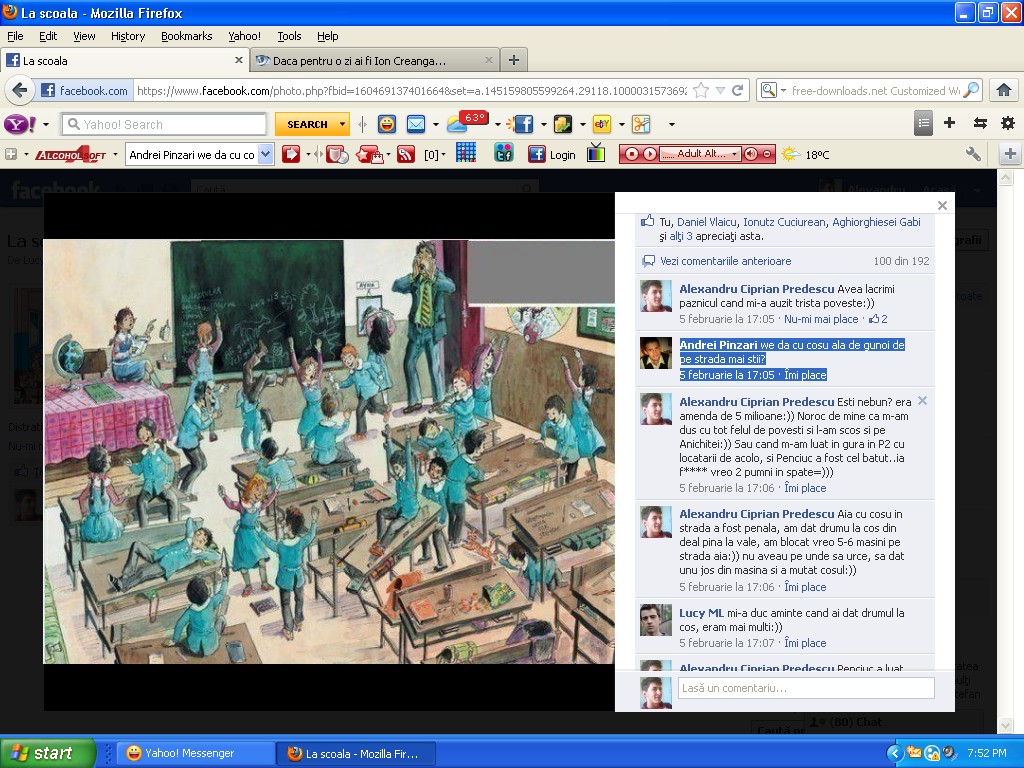Expand the Andrei Pinzari toolbar combo box
This screenshot has height=768, width=1024.
pos(266,154)
